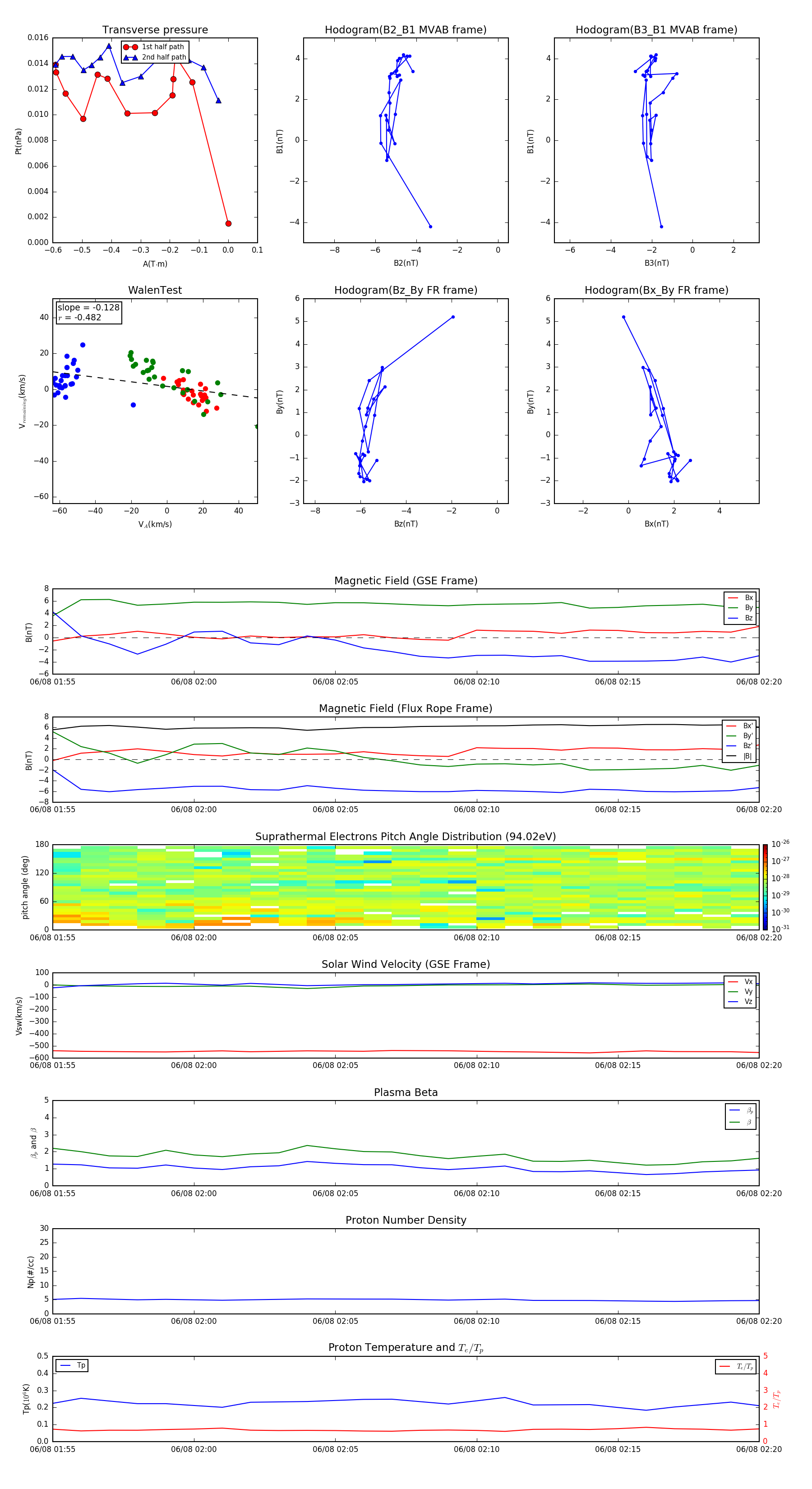Click the β entry in Plasma Beta legend
The width and height of the screenshot is (812, 1489).
point(749,1122)
